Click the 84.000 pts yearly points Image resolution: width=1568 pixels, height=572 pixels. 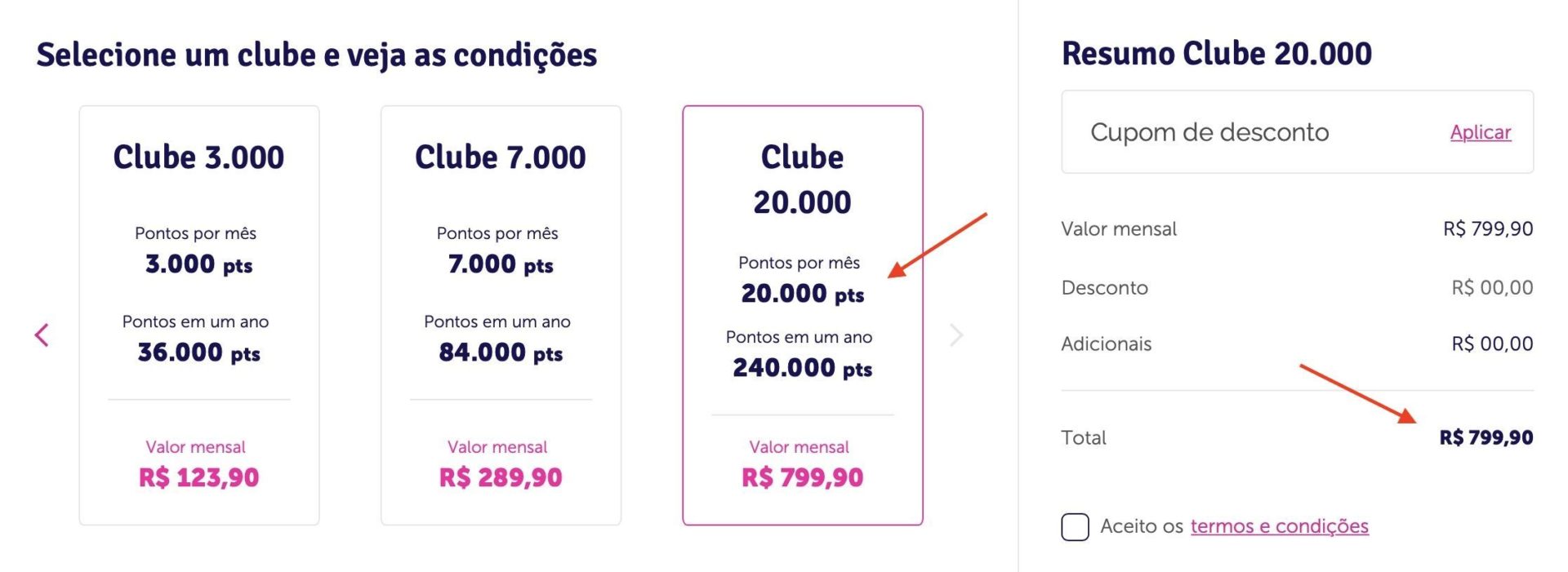click(501, 353)
